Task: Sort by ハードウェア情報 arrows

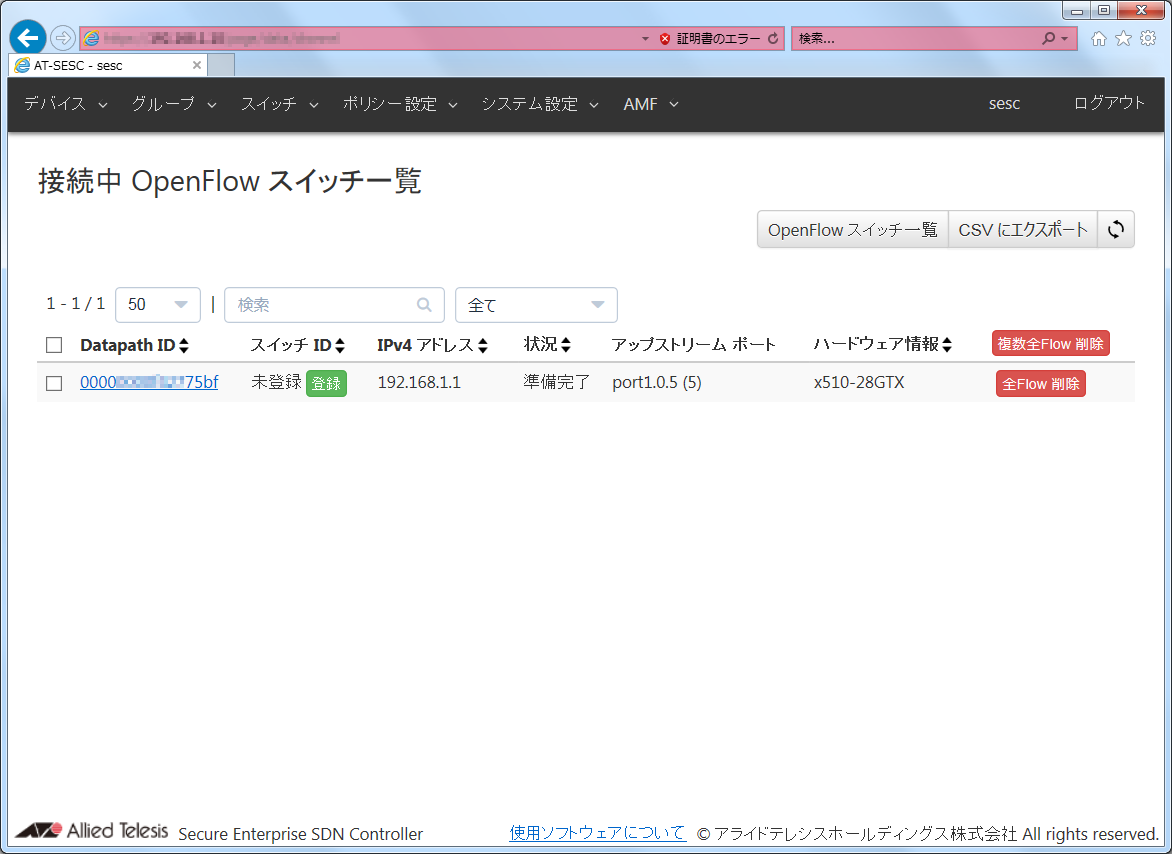Action: 947,344
